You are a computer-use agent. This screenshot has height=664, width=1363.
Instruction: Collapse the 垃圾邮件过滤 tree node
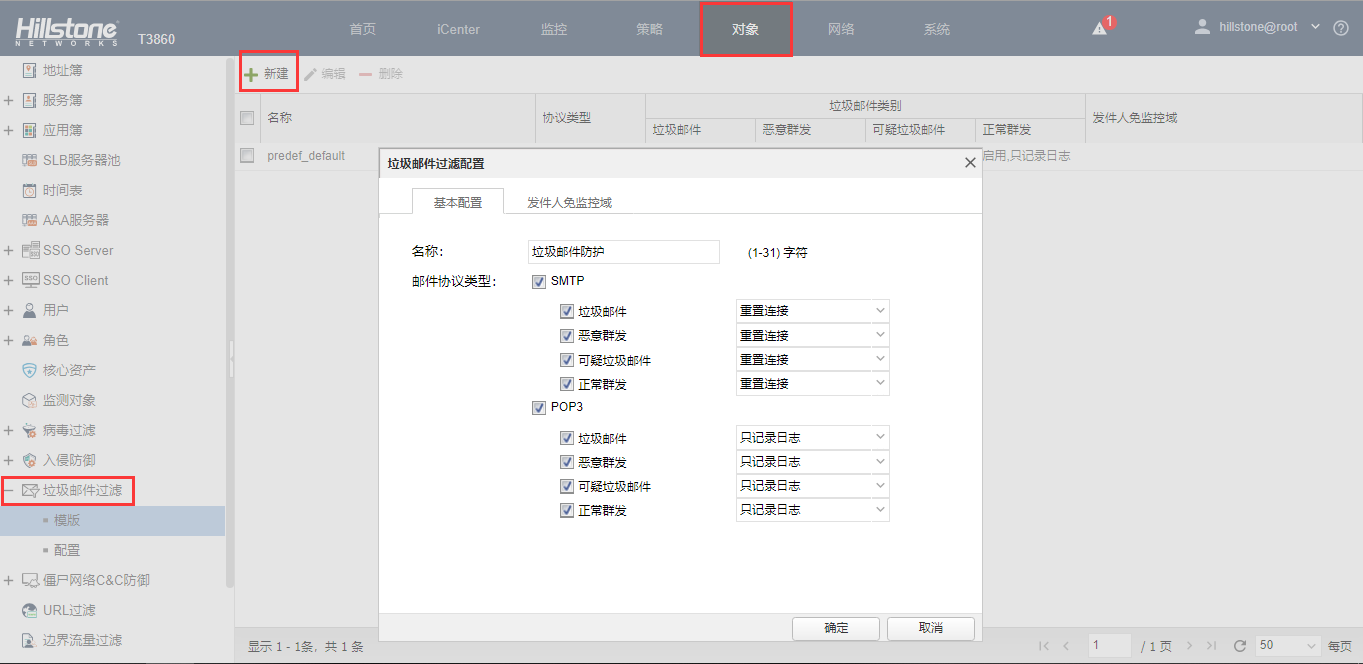(8, 490)
